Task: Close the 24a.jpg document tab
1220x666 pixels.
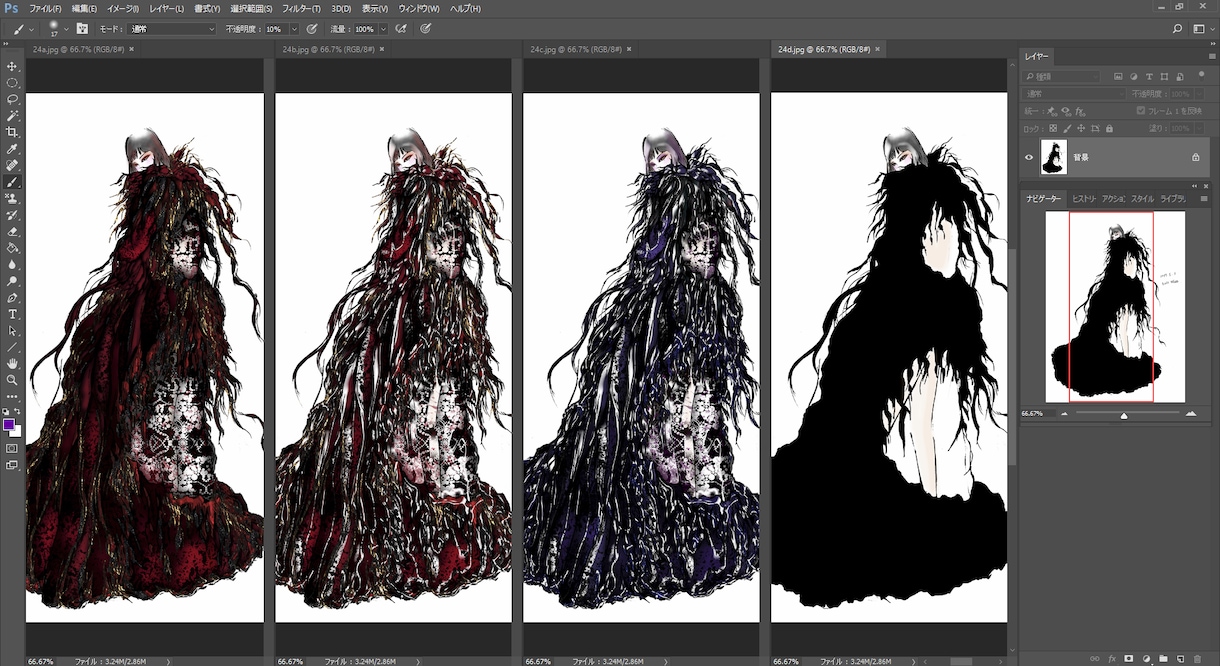Action: click(x=131, y=48)
